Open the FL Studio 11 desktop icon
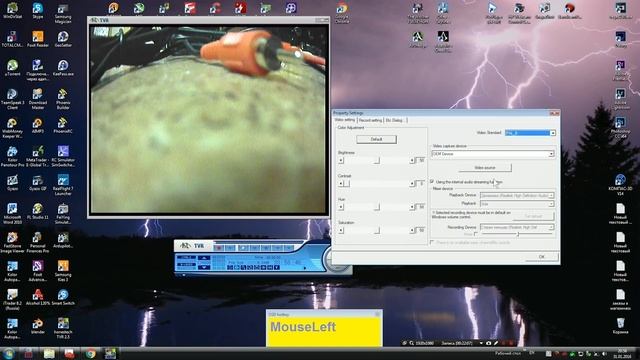The width and height of the screenshot is (640, 360). pos(38,211)
